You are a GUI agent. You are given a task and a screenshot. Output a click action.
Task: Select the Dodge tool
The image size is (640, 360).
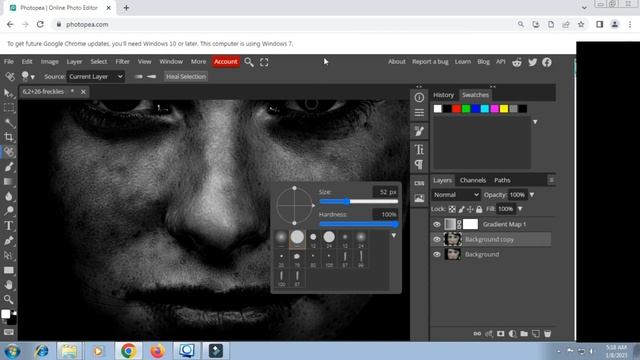tap(9, 211)
